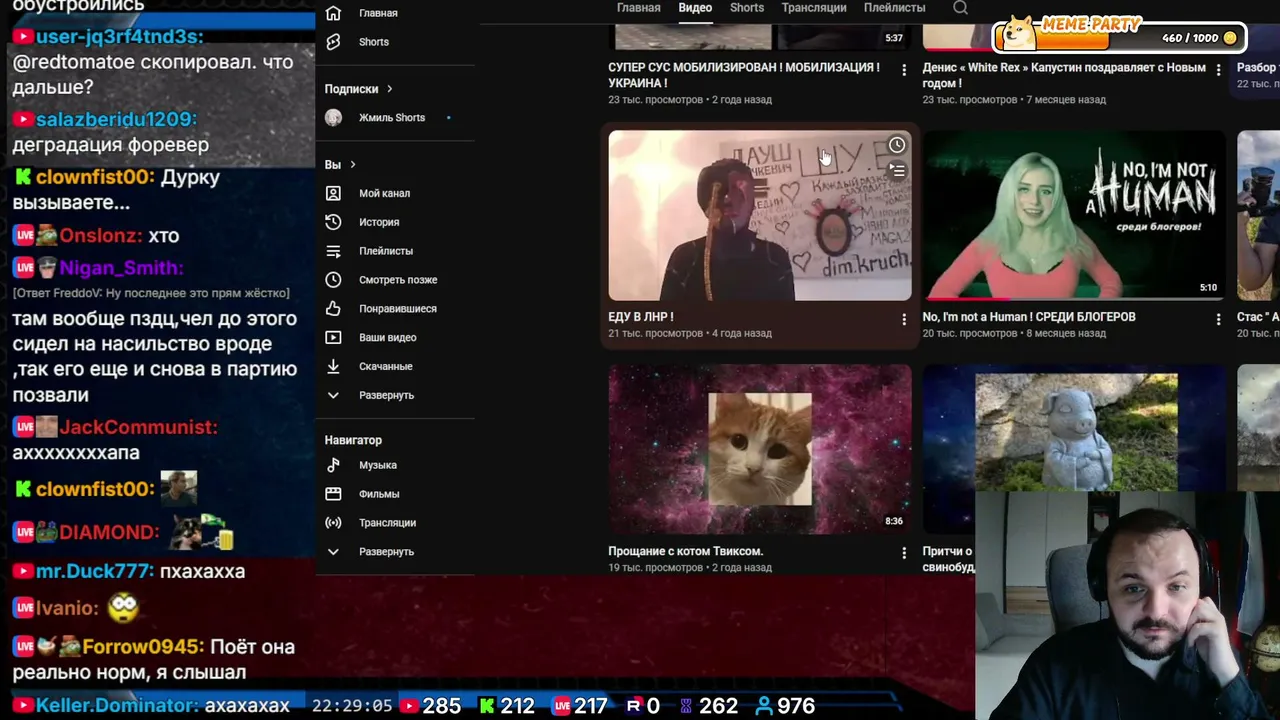Open three-dot menu for Денис White Rex video
Screen dimensions: 1280x720
(1218, 70)
